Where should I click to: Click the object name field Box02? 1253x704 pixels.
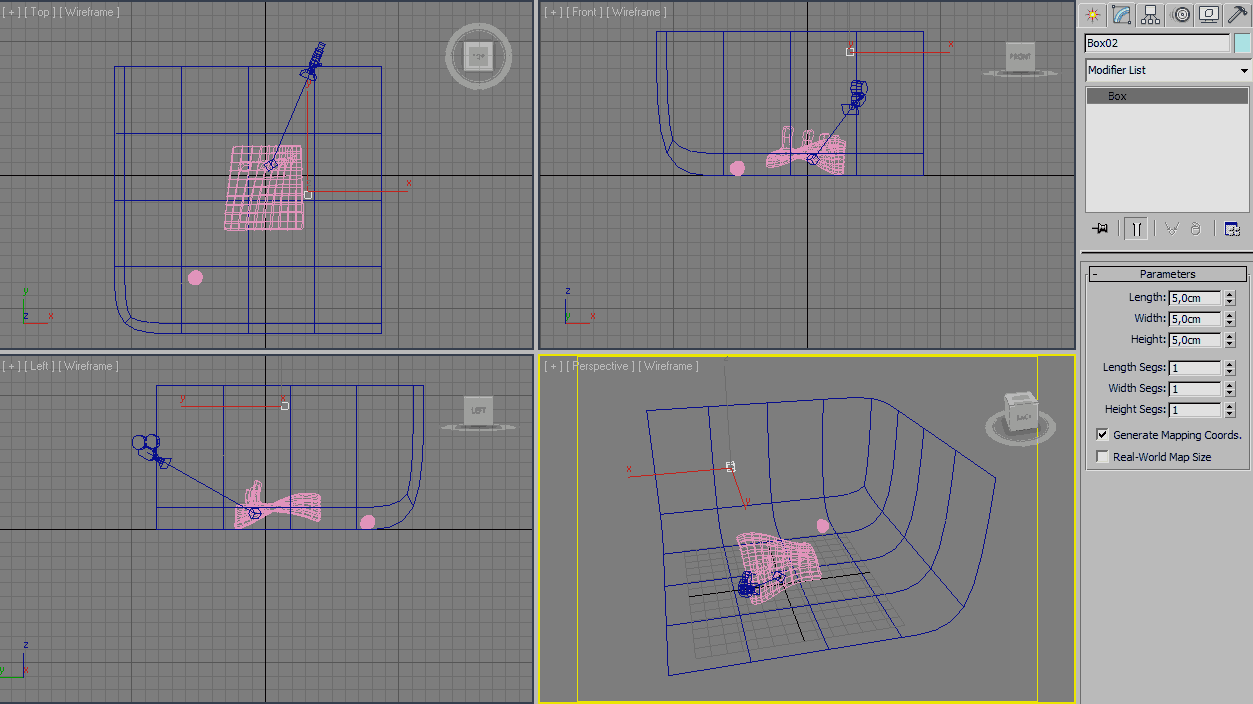1157,43
